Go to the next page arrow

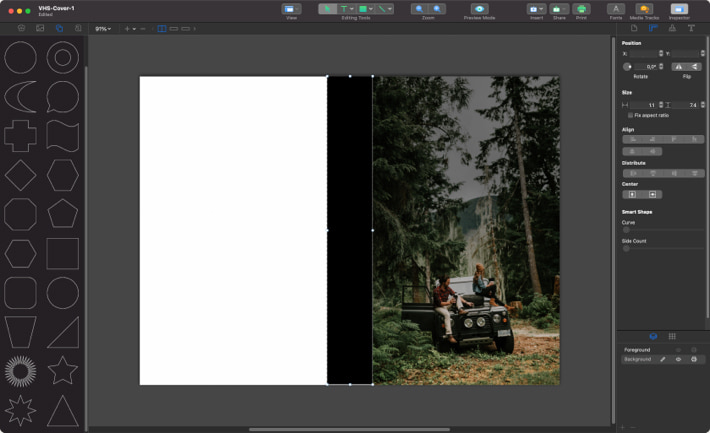(x=195, y=29)
